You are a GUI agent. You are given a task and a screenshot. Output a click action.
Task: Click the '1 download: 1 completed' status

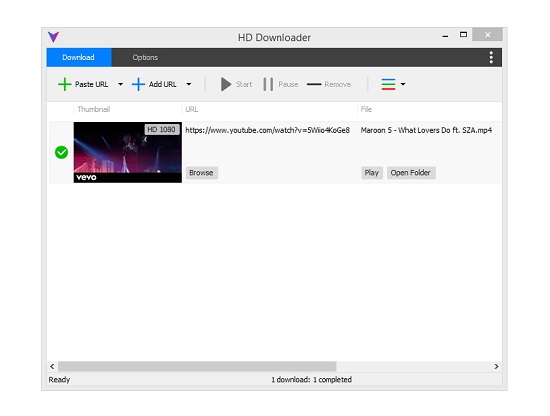[311, 380]
